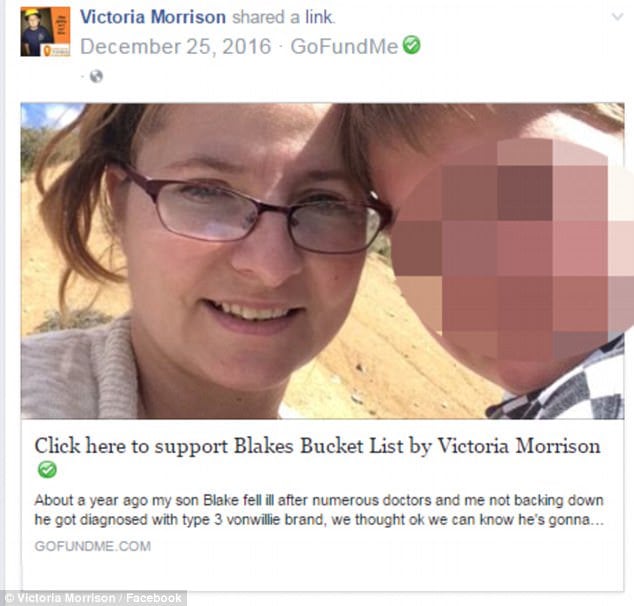Open Victoria Morrison's profile picture thumbnail

pos(45,32)
